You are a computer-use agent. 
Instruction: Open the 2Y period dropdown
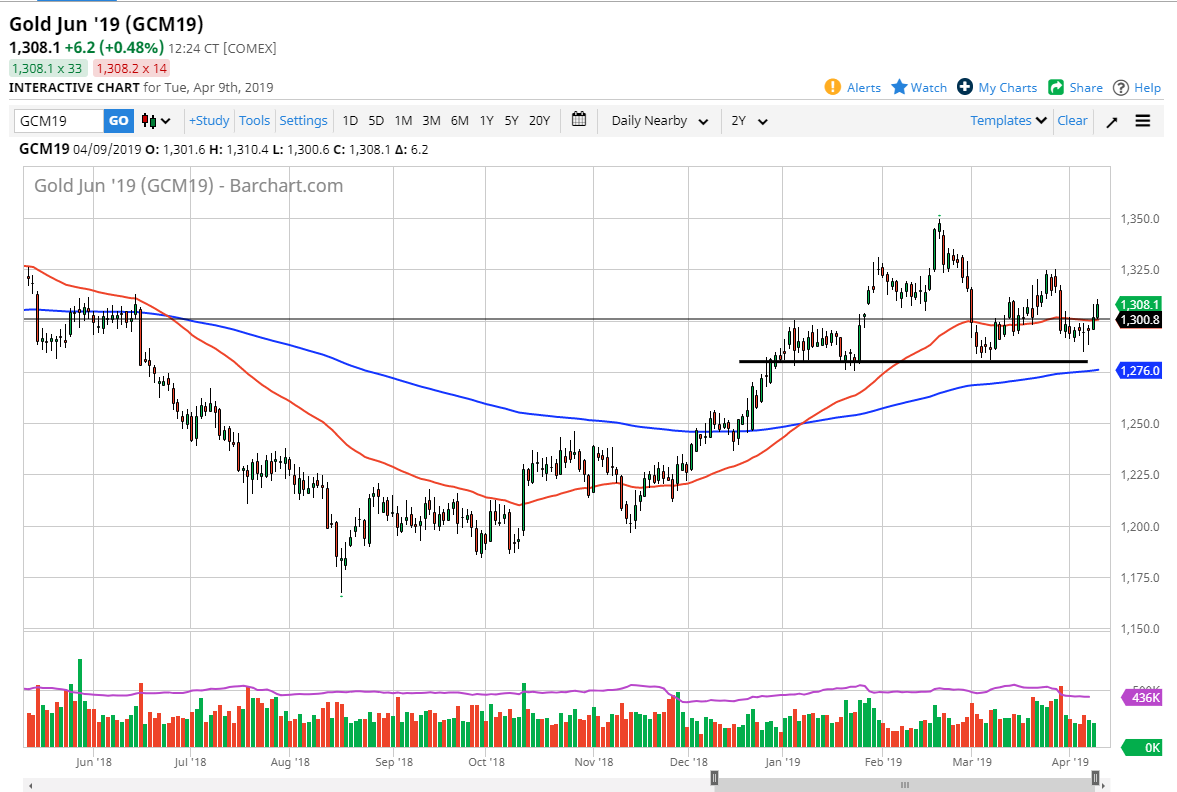pos(749,121)
